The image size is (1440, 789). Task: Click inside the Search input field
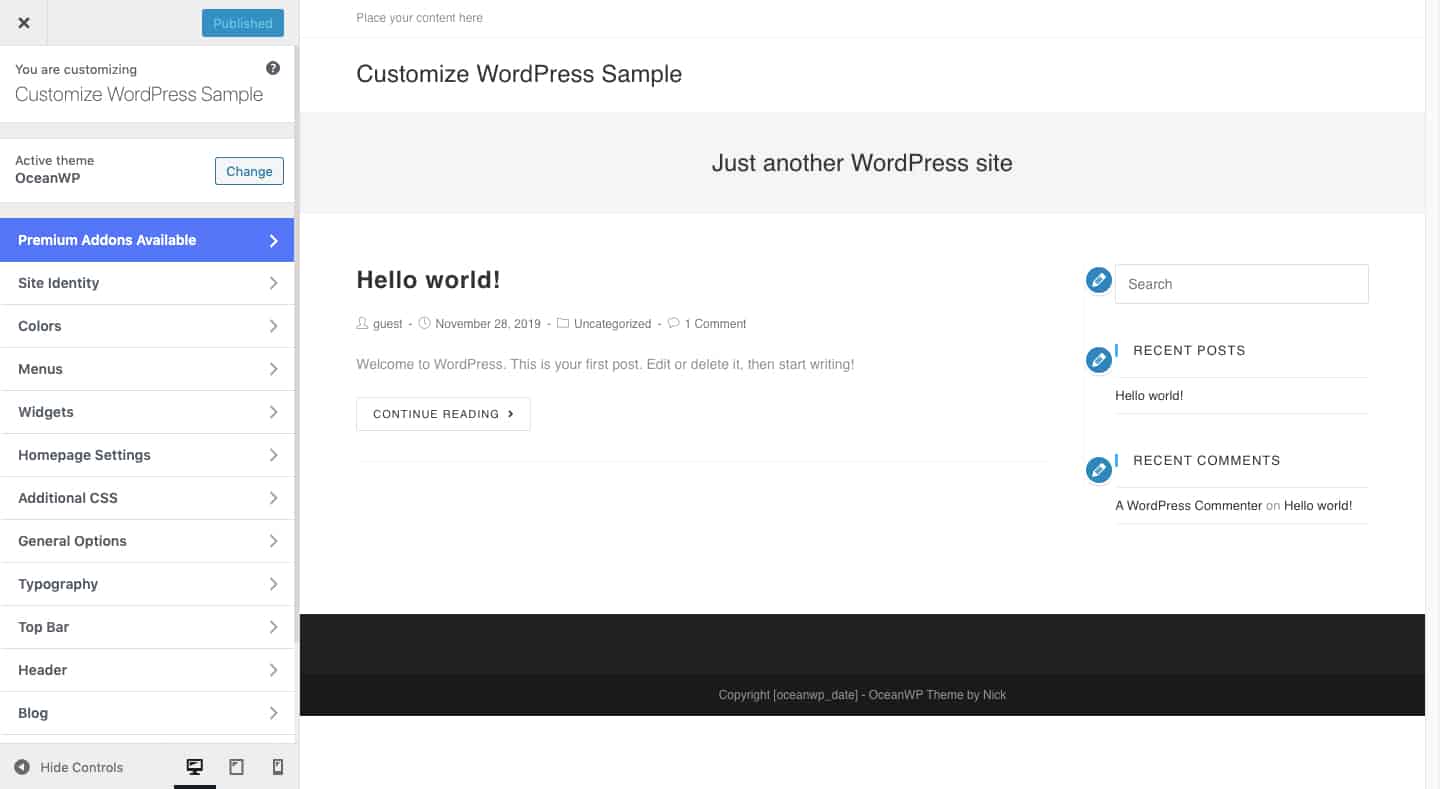click(1240, 284)
